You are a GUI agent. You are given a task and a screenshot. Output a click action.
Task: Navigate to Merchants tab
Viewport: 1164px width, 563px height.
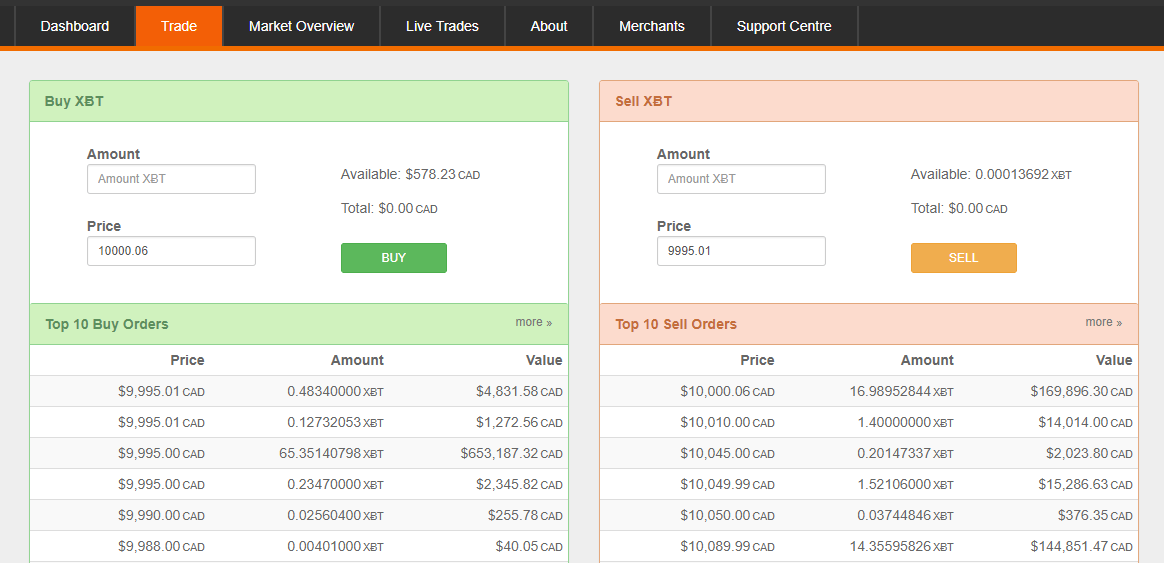(652, 26)
